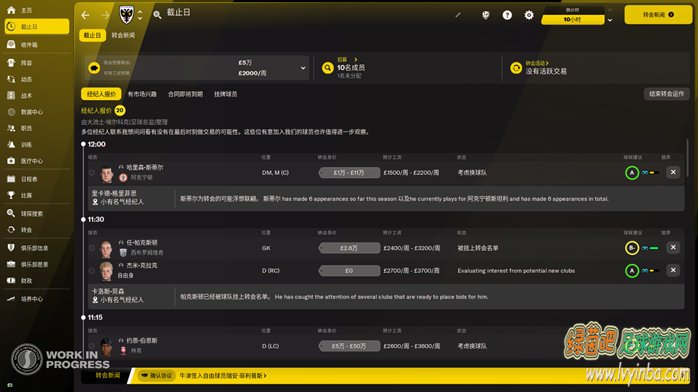
Task: Select radio button for 杰米-克拉克
Action: pos(92,271)
